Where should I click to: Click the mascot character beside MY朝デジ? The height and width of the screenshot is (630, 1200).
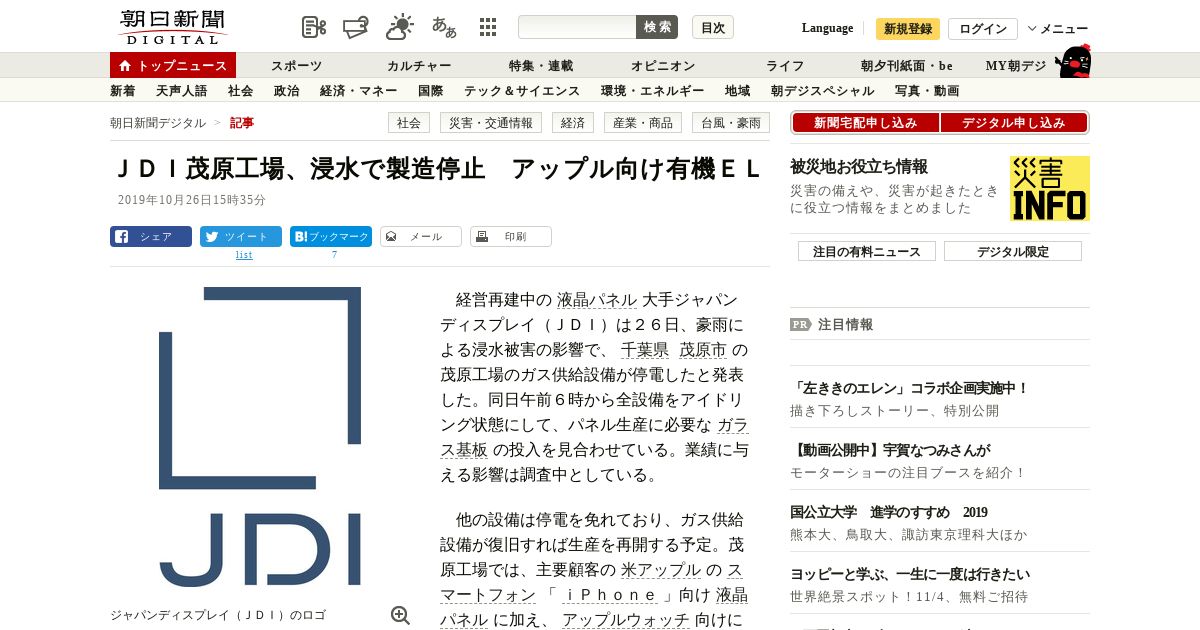[1073, 62]
